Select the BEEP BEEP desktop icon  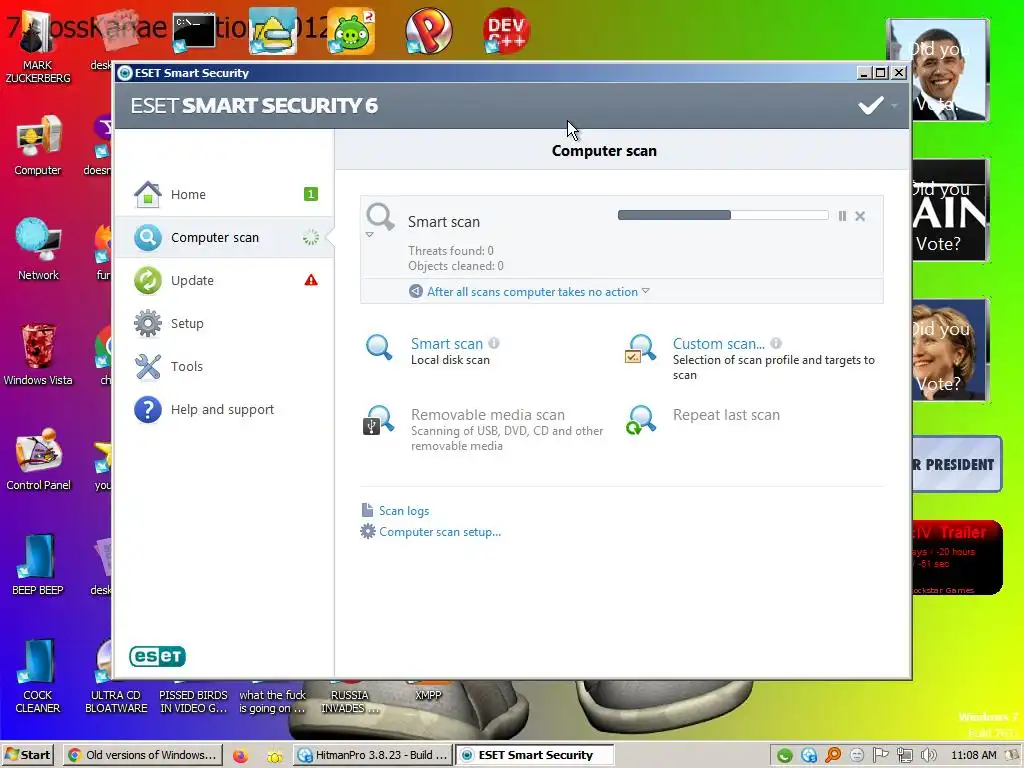coord(37,565)
